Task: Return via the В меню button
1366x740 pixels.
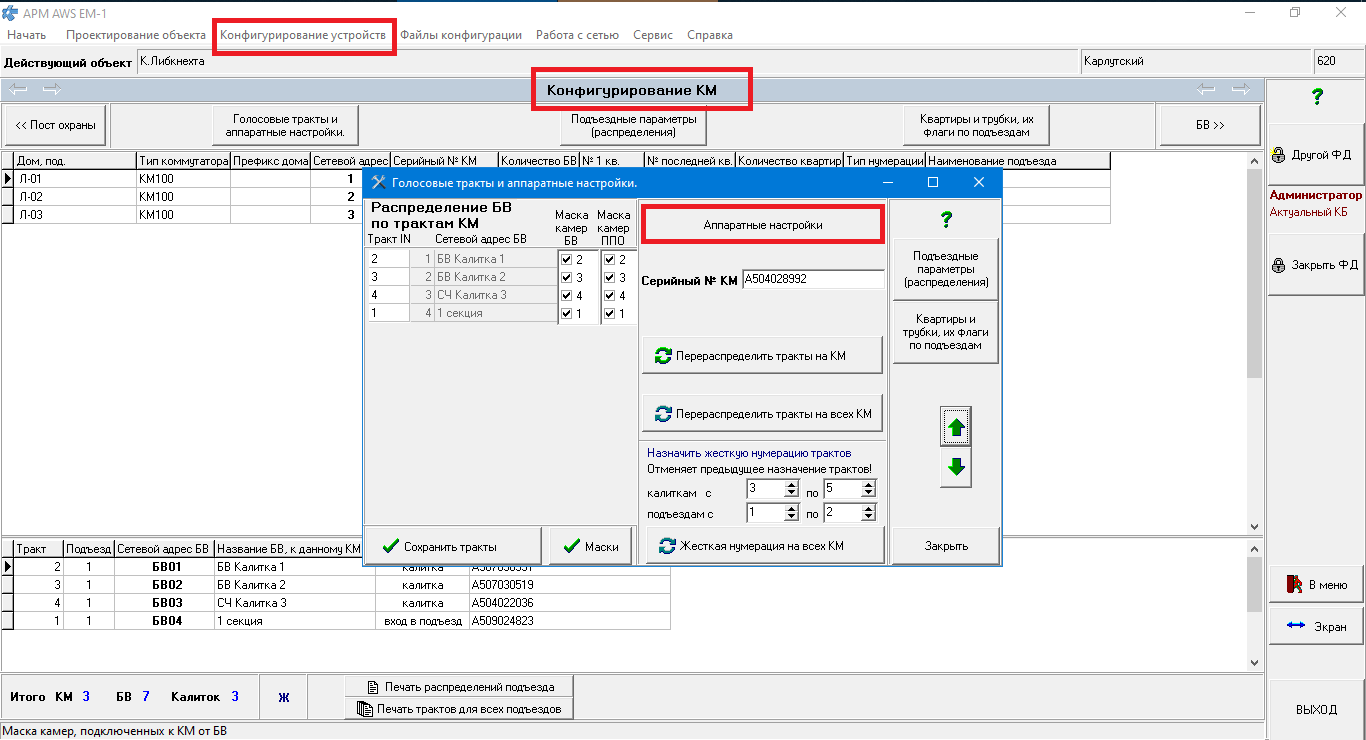Action: (x=1316, y=585)
